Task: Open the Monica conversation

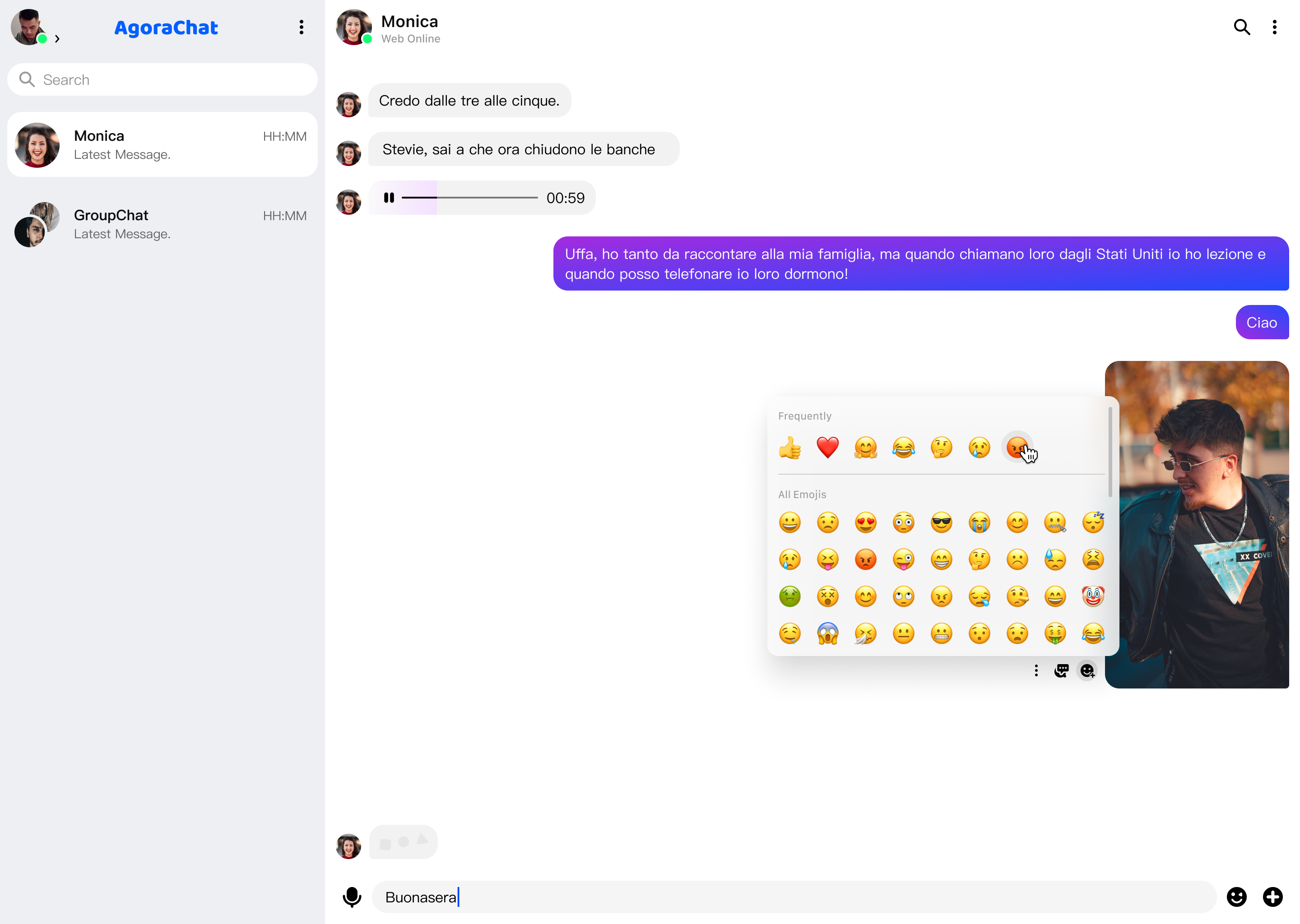Action: pyautogui.click(x=162, y=144)
